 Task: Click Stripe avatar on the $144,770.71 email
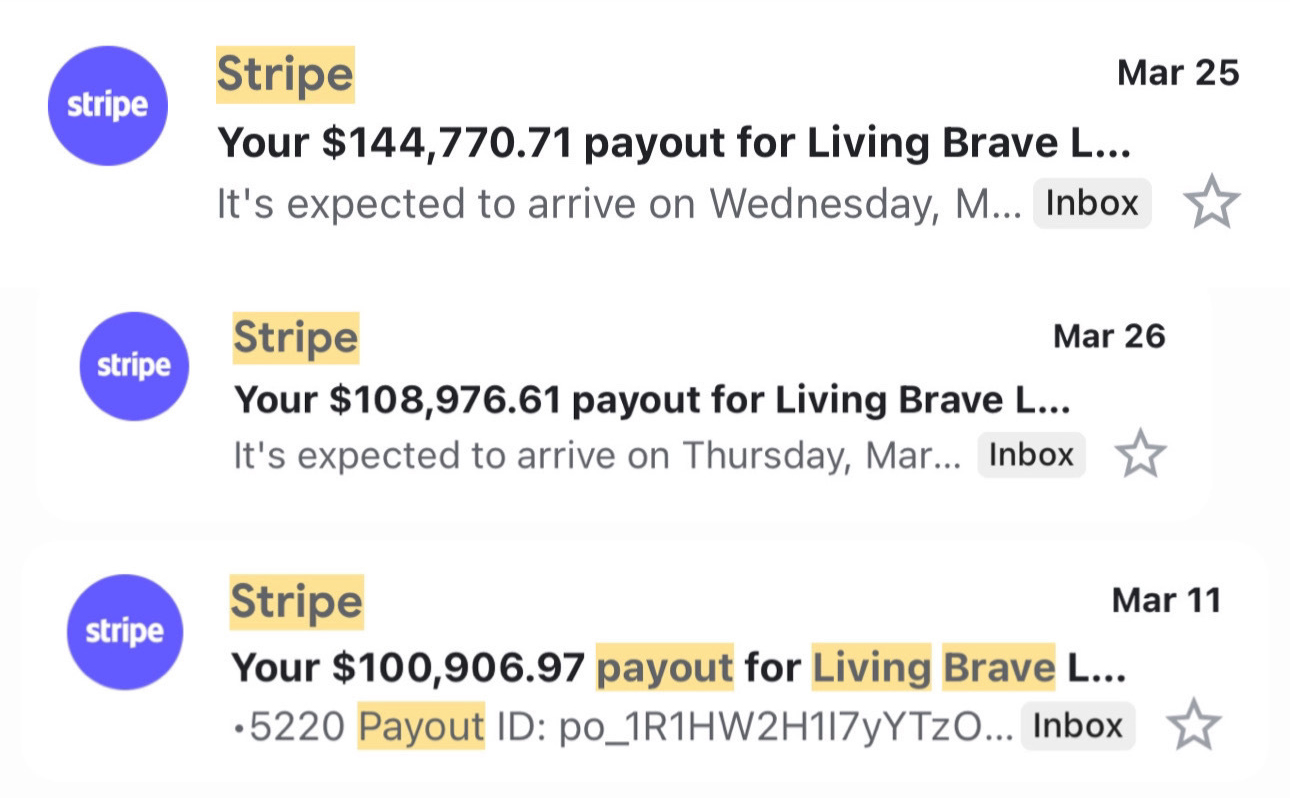coord(107,105)
